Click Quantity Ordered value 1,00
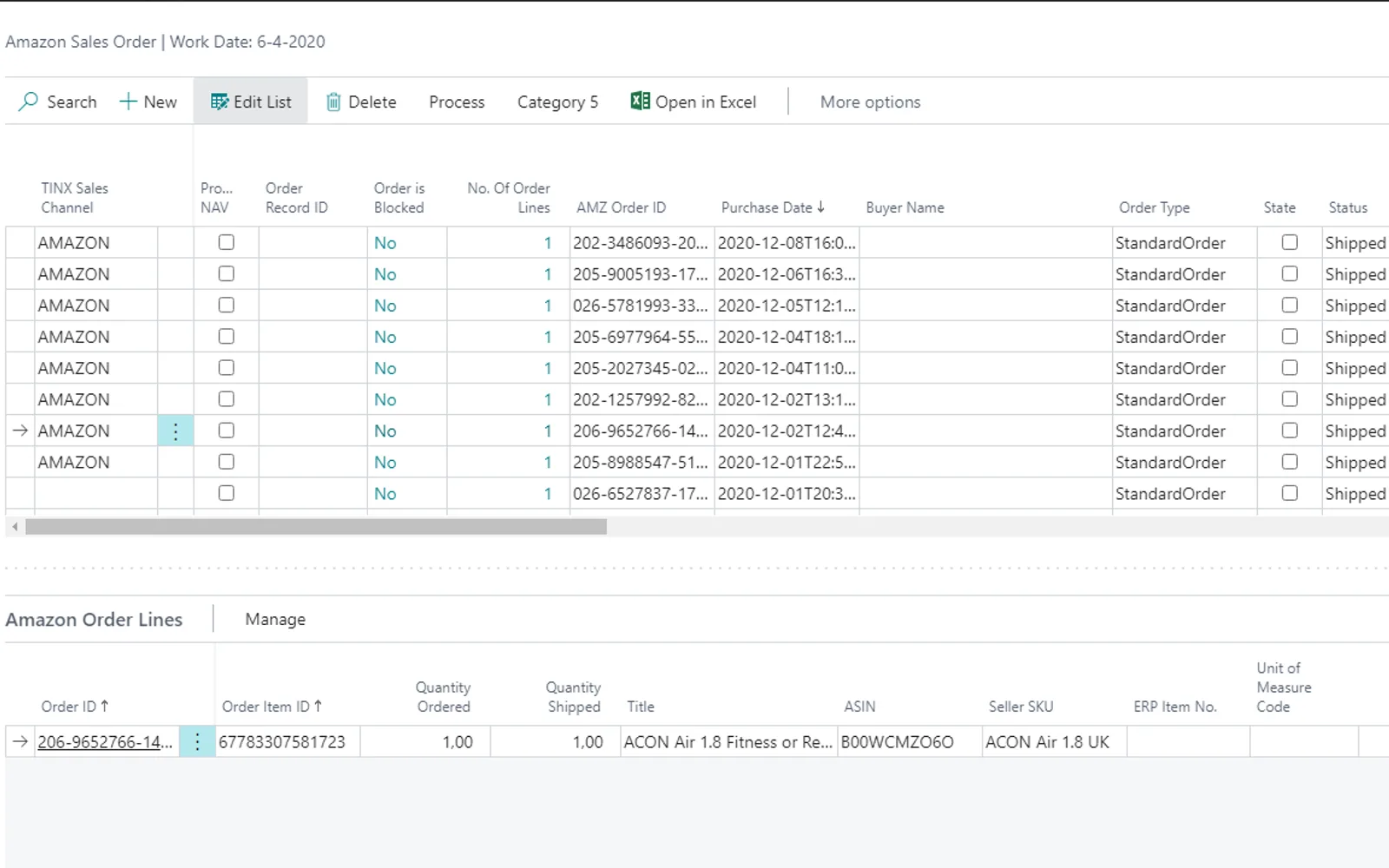 pyautogui.click(x=458, y=742)
